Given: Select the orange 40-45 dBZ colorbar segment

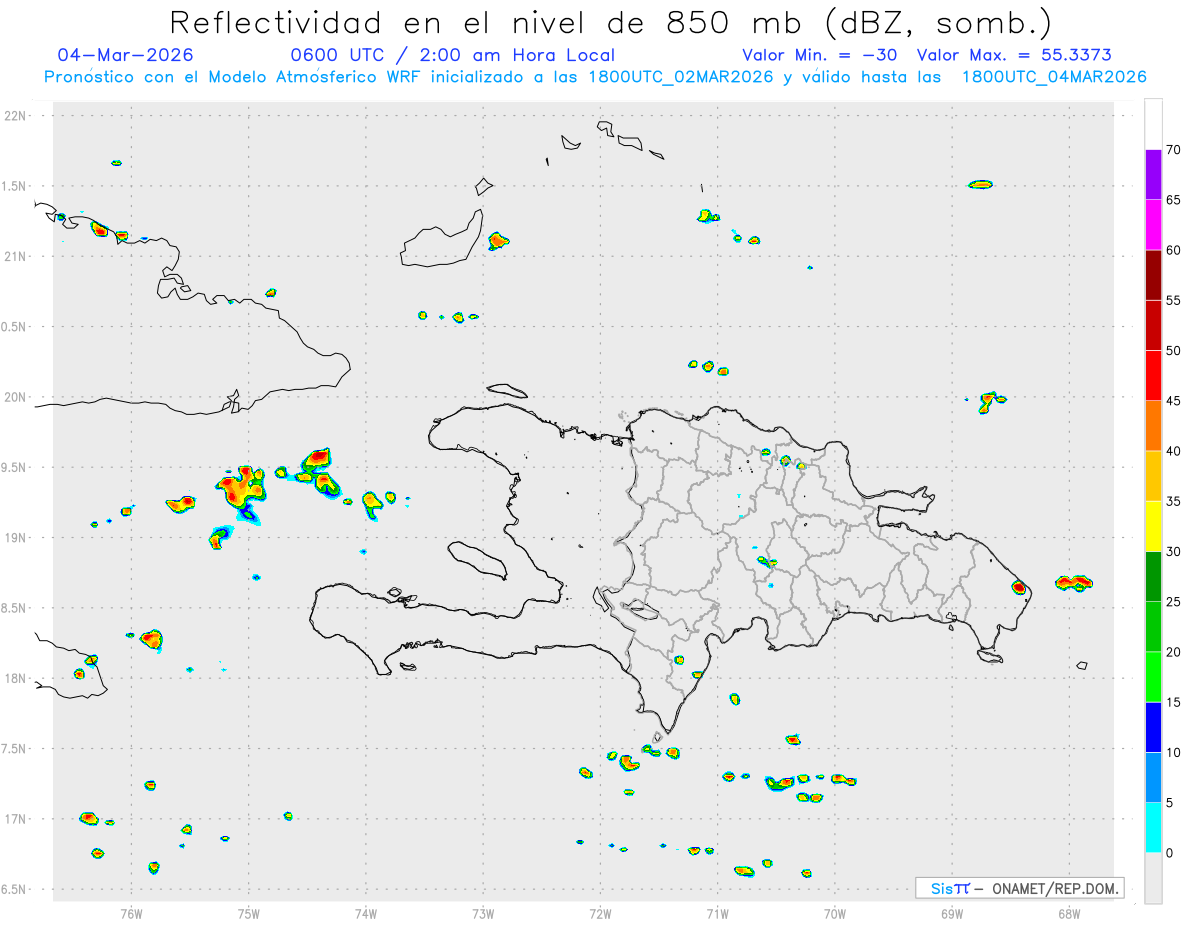Looking at the screenshot, I should [x=1153, y=426].
